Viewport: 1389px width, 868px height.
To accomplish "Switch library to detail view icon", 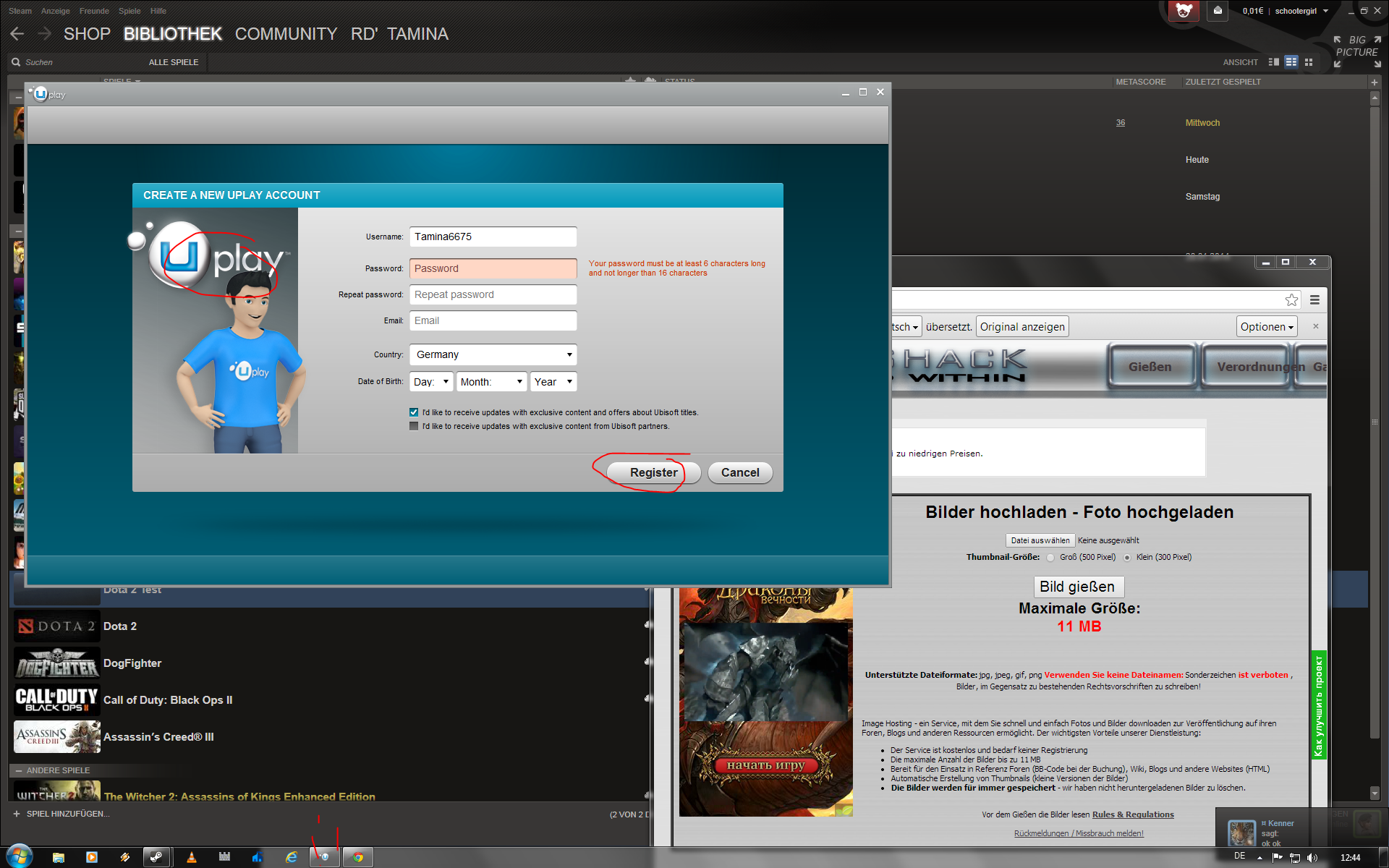I will (x=1274, y=62).
